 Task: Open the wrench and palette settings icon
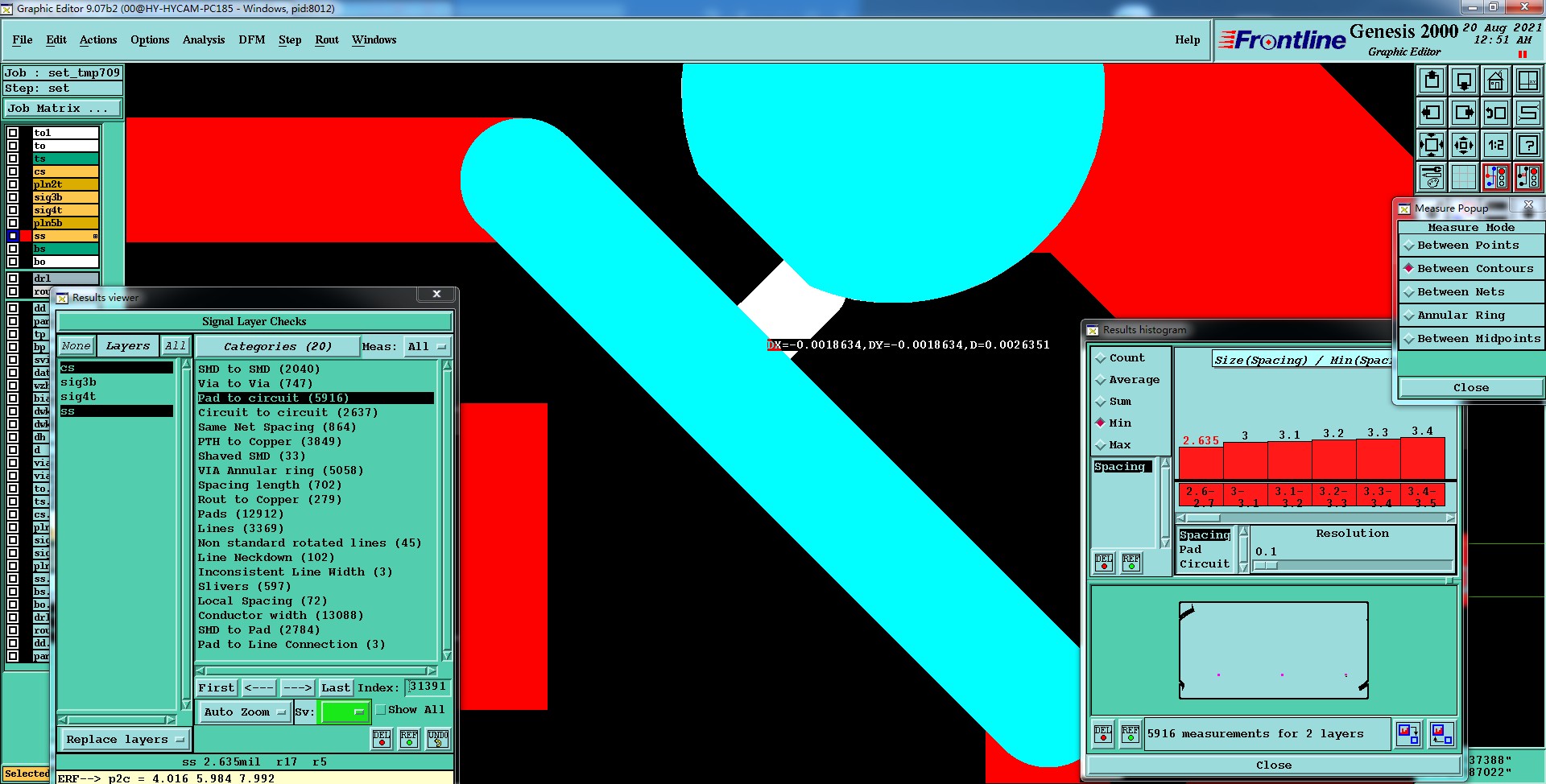tap(1432, 177)
